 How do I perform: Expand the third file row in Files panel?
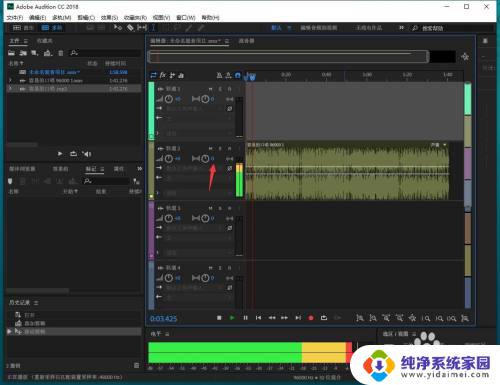10,89
